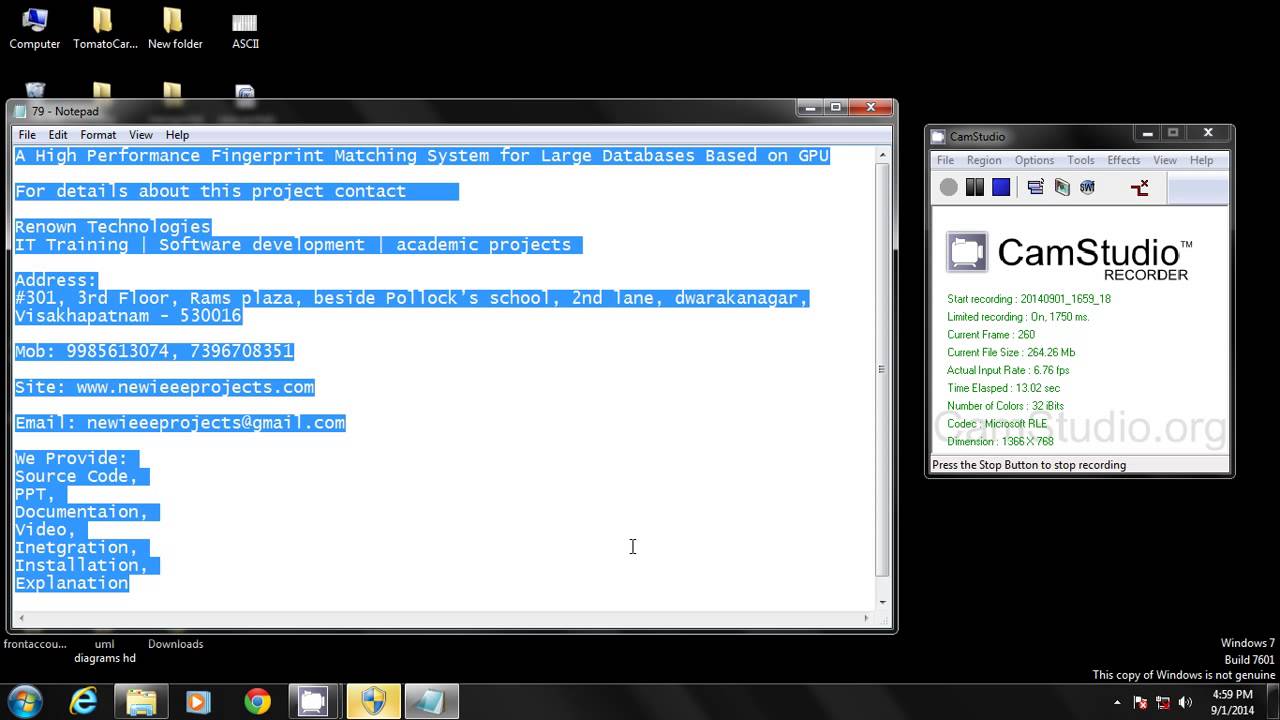Click the 'Time Elasped : 13.02 sec' text
Image resolution: width=1280 pixels, height=720 pixels.
click(x=1003, y=388)
